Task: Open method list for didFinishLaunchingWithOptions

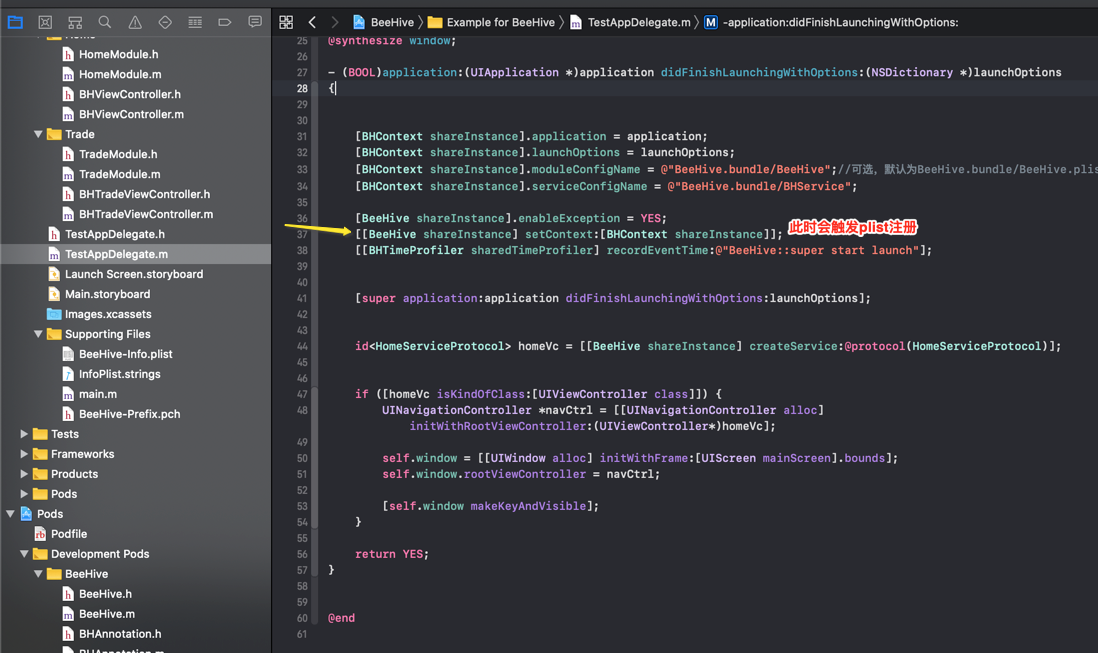Action: click(831, 22)
